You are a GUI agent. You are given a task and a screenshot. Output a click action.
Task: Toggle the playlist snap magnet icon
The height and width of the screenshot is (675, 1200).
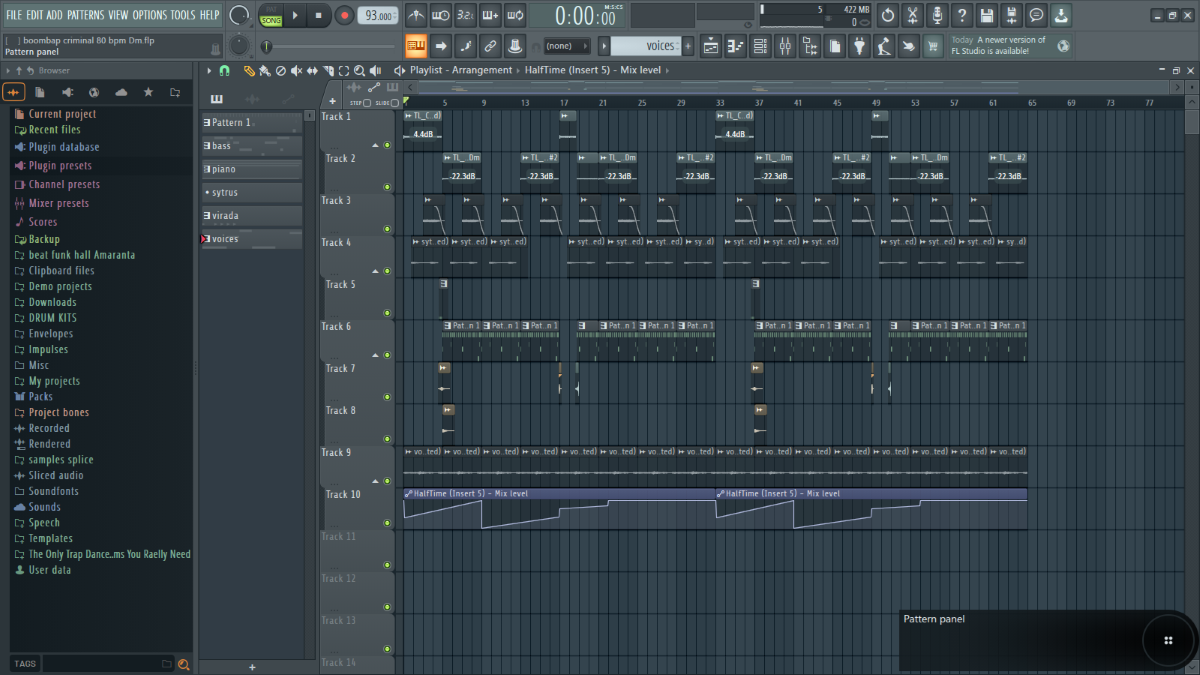(x=224, y=70)
